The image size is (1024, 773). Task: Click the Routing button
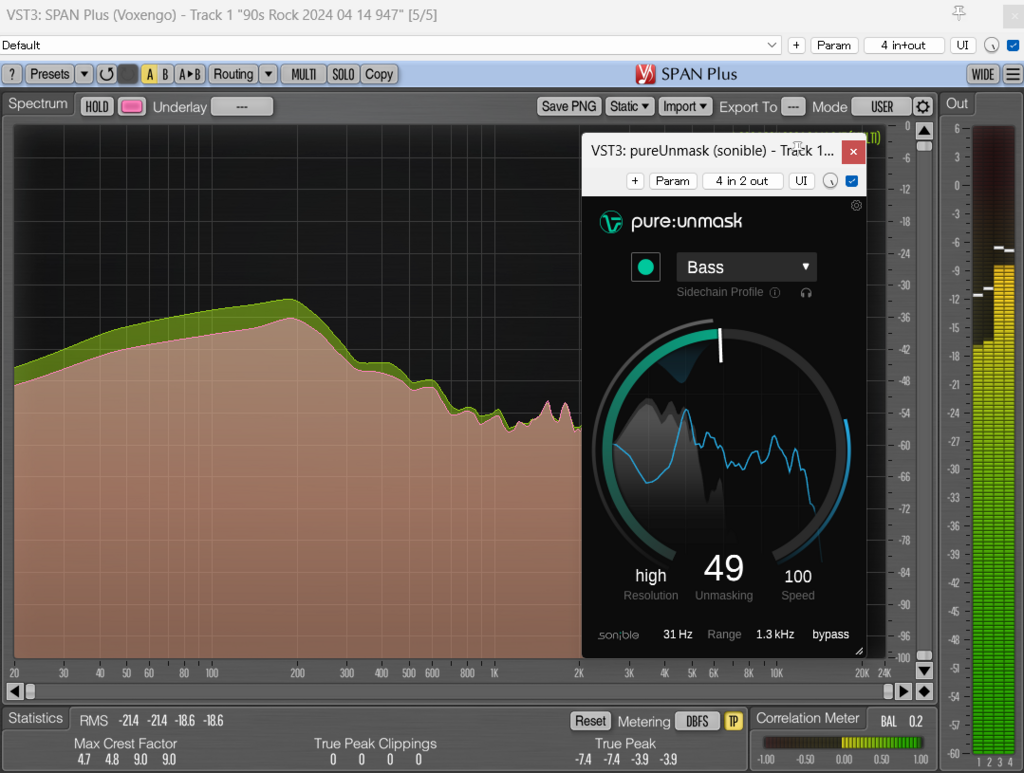(233, 74)
